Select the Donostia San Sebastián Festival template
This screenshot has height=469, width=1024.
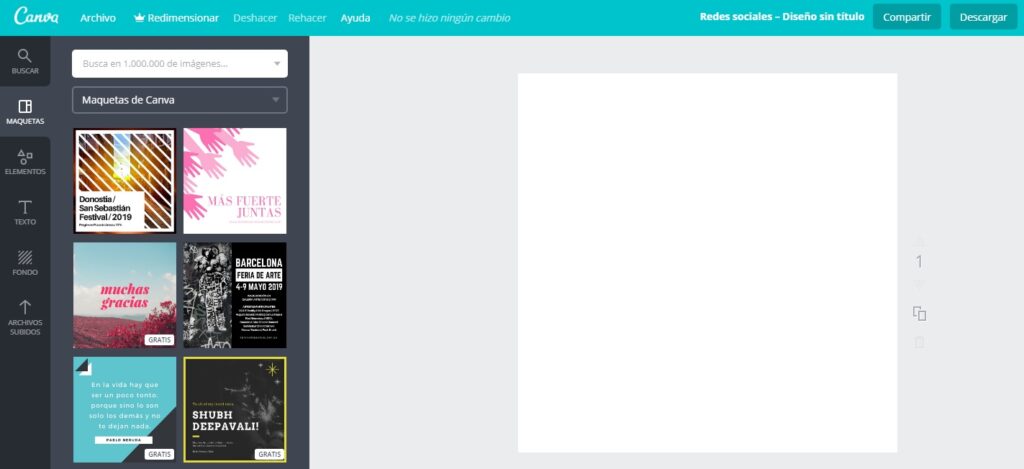pos(125,180)
